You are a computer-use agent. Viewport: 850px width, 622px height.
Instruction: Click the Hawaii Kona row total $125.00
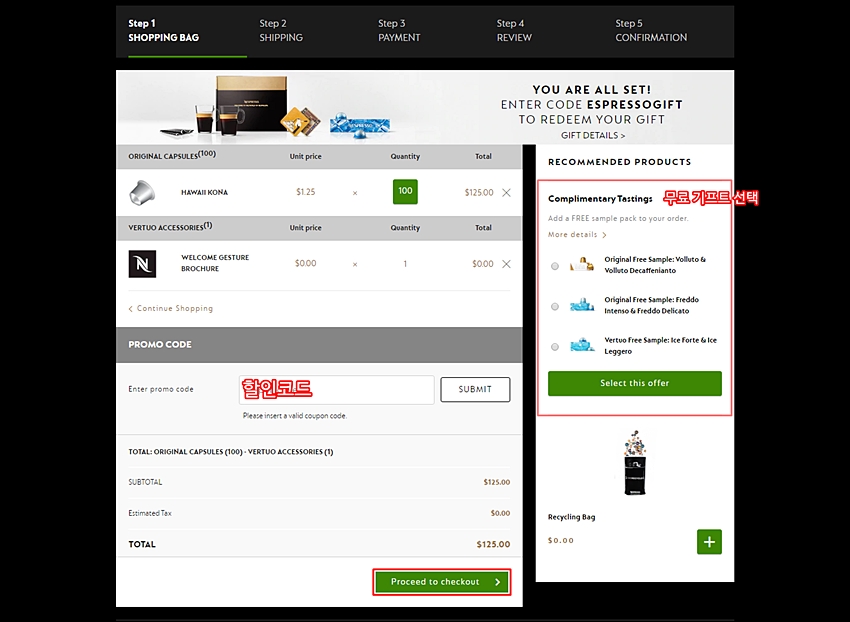(x=479, y=193)
